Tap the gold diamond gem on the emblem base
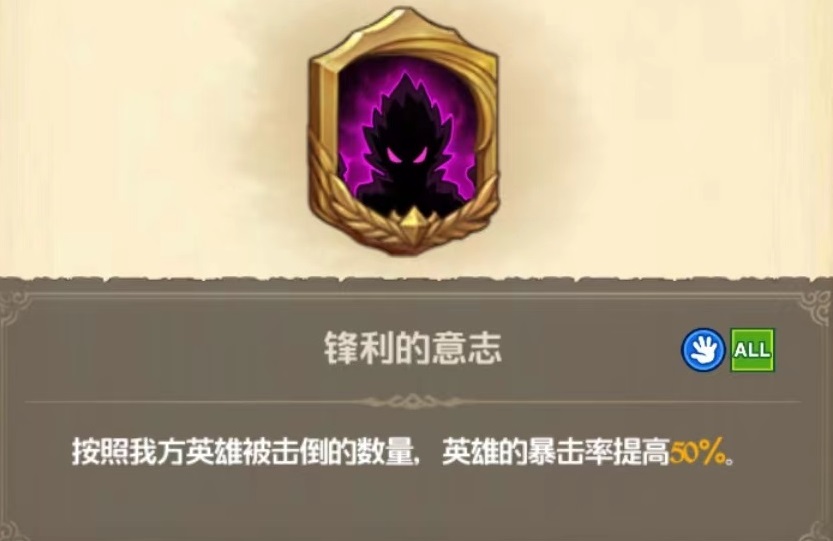Viewport: 833px width, 541px height. [x=412, y=222]
